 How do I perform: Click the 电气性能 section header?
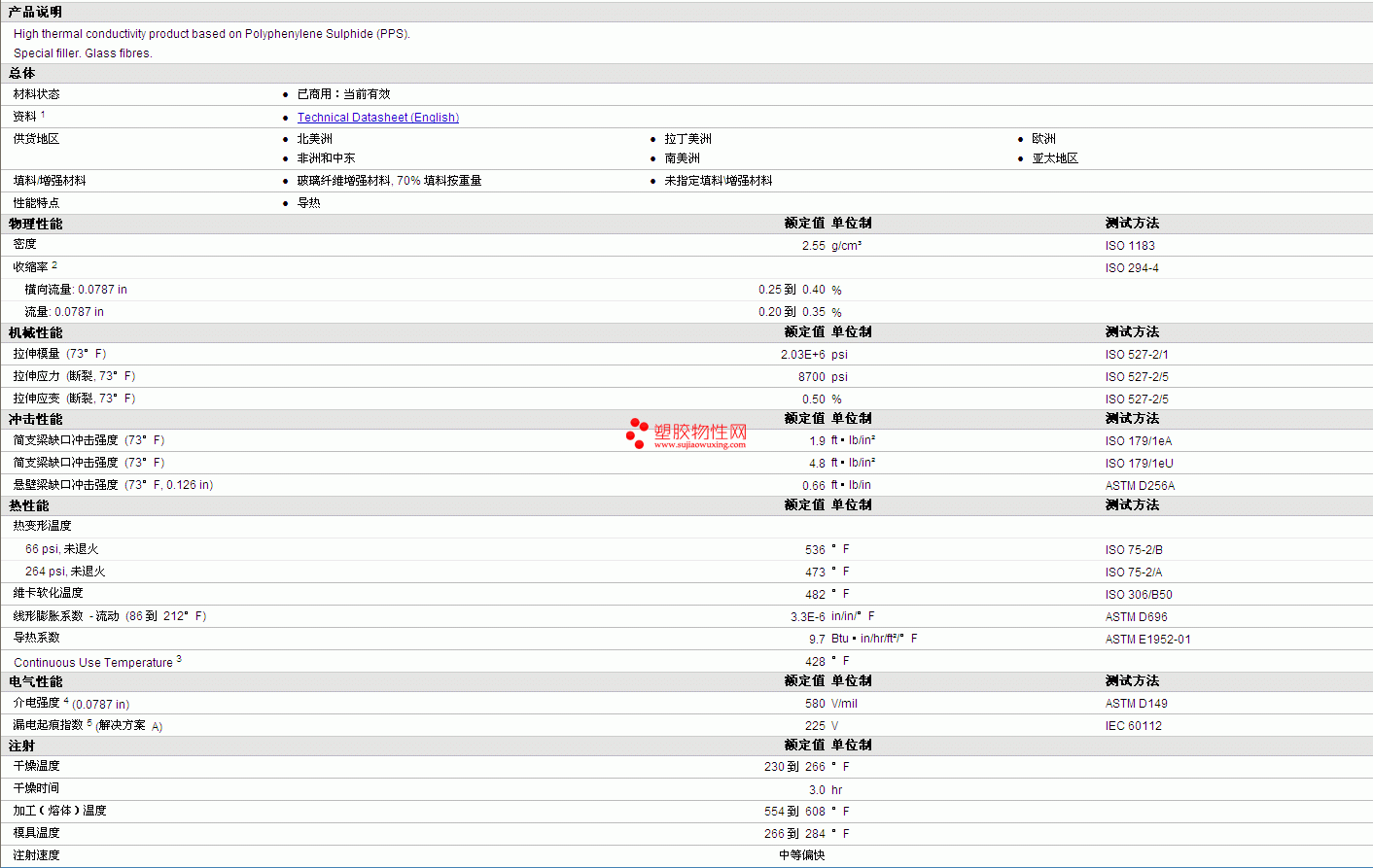coord(35,681)
